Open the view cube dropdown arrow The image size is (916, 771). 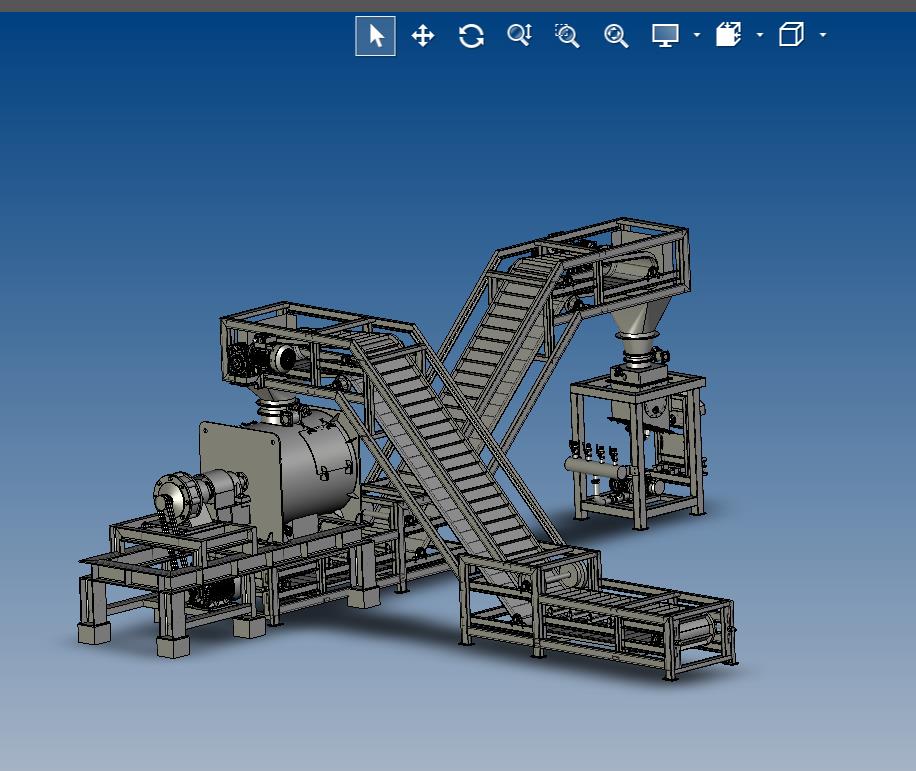[823, 36]
